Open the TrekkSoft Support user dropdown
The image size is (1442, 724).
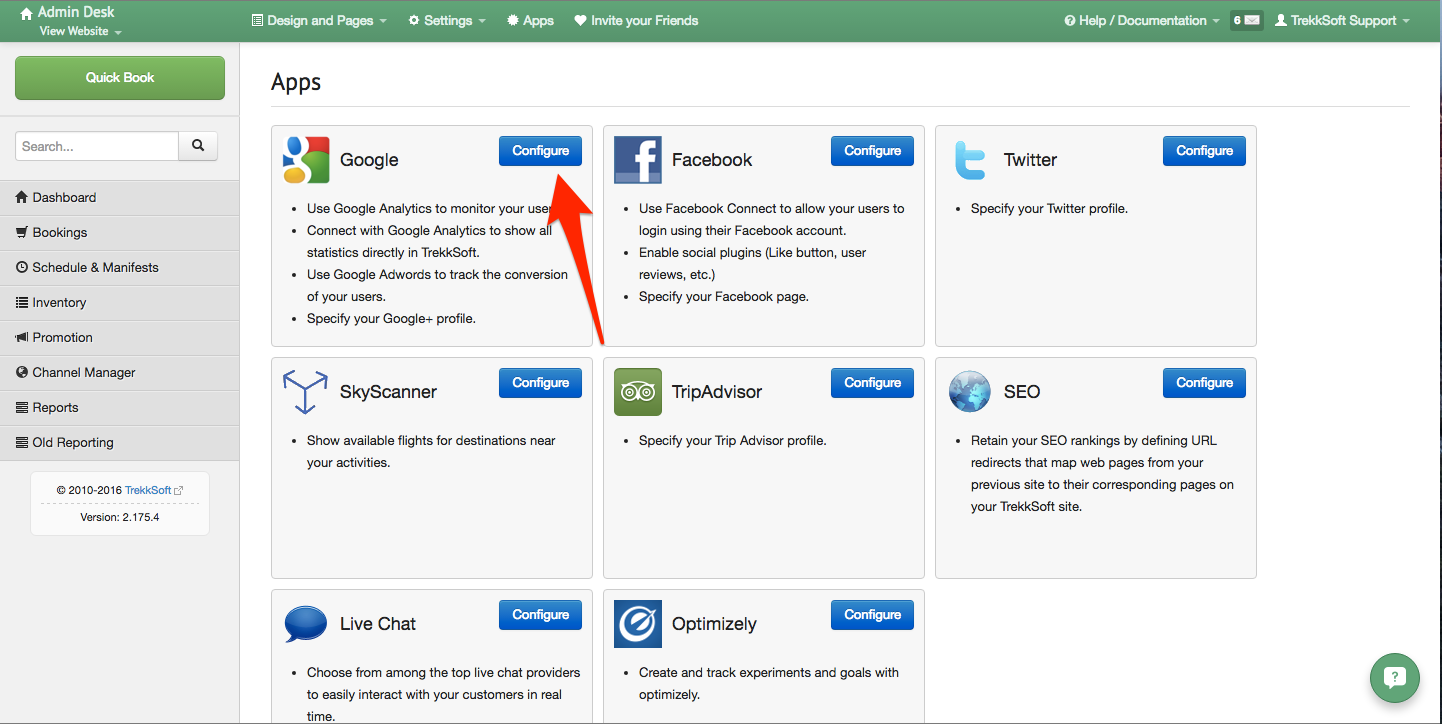pyautogui.click(x=1342, y=21)
